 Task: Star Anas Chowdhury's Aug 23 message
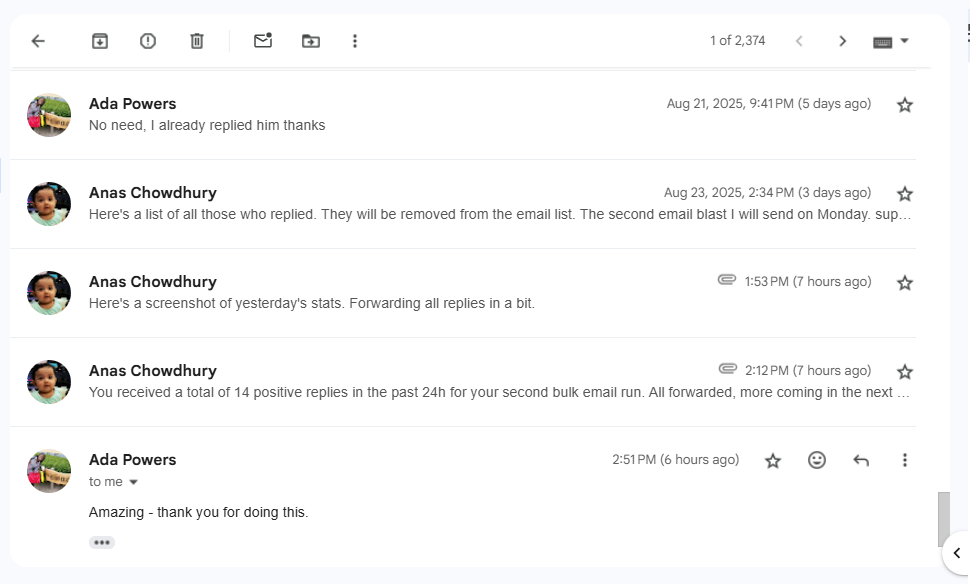905,194
